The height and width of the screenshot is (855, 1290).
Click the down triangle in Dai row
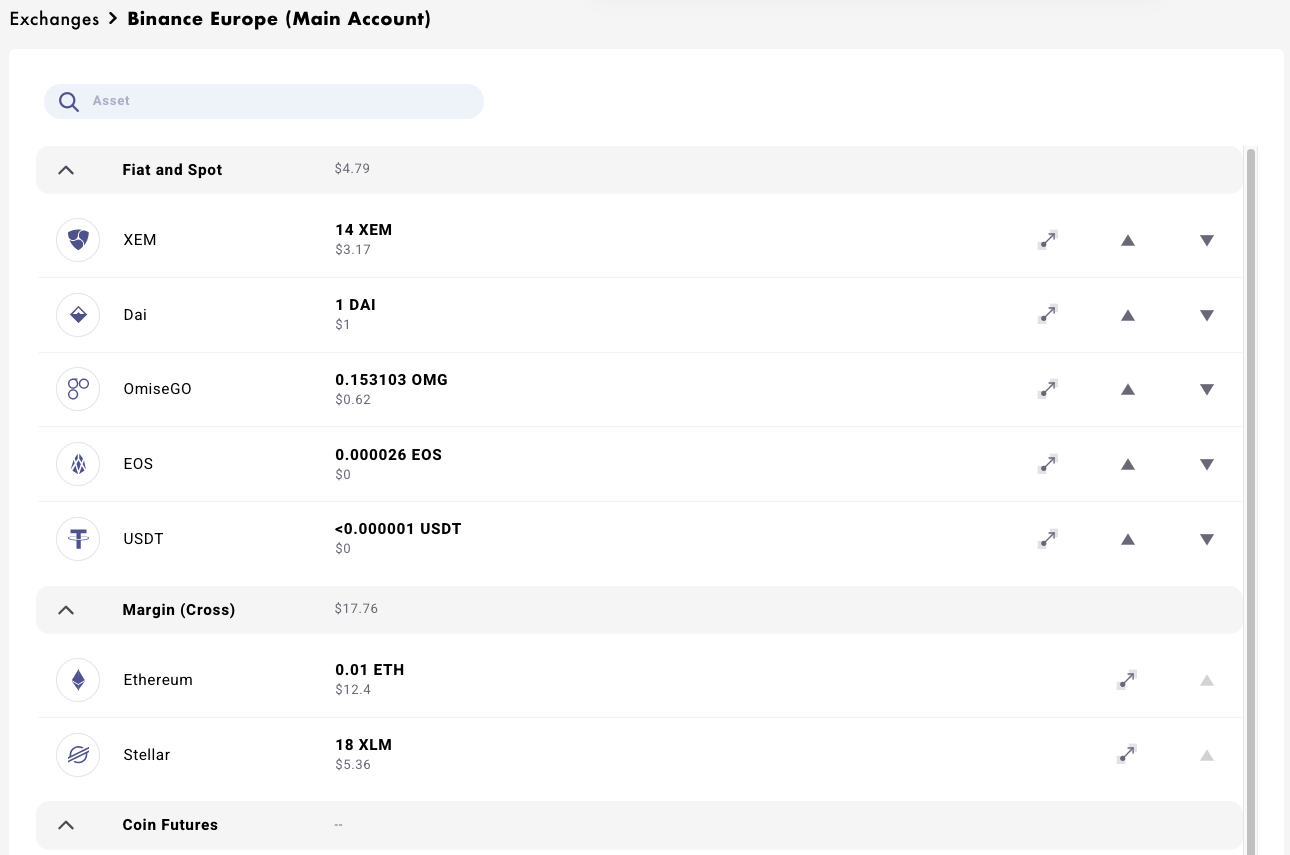tap(1207, 315)
